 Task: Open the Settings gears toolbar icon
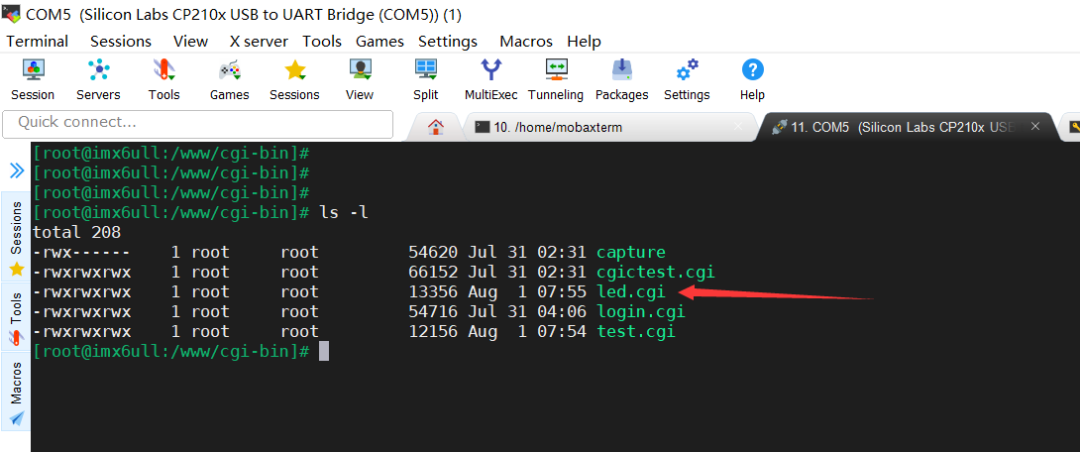click(687, 71)
